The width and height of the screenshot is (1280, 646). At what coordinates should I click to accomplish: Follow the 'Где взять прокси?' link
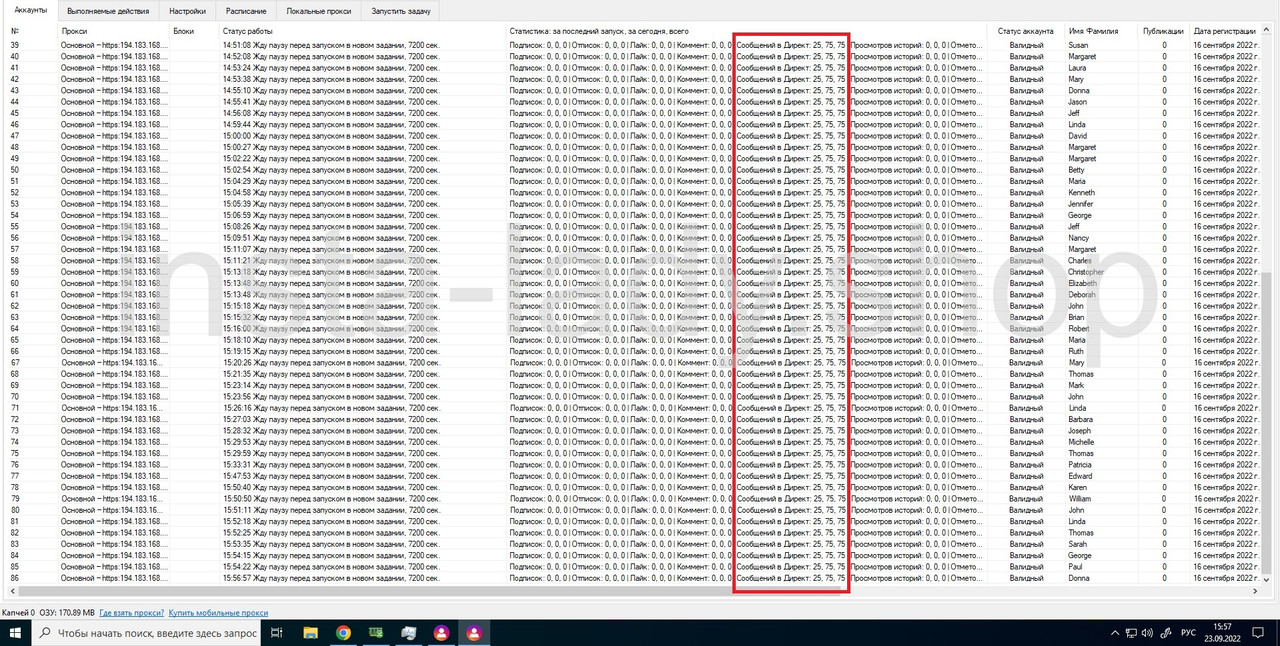point(131,612)
